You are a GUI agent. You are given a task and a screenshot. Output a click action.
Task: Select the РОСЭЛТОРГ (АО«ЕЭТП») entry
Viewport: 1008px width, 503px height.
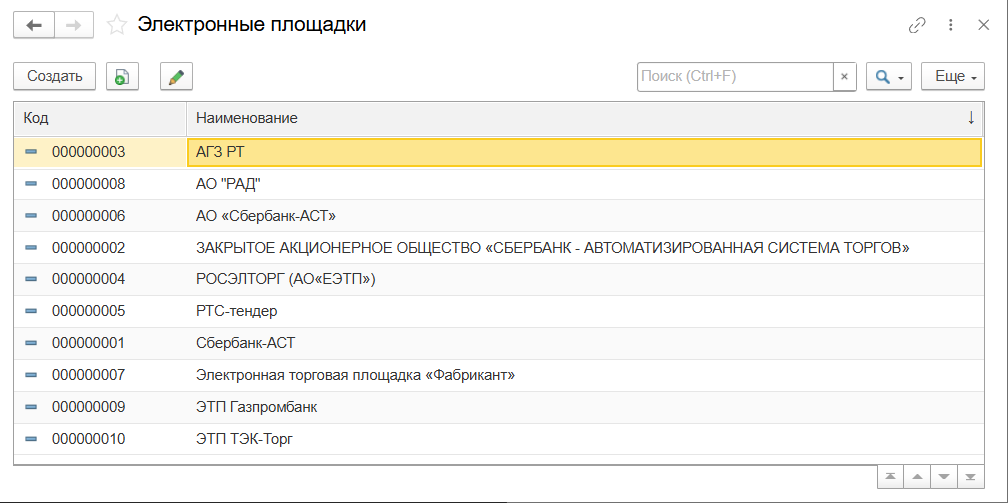585,280
